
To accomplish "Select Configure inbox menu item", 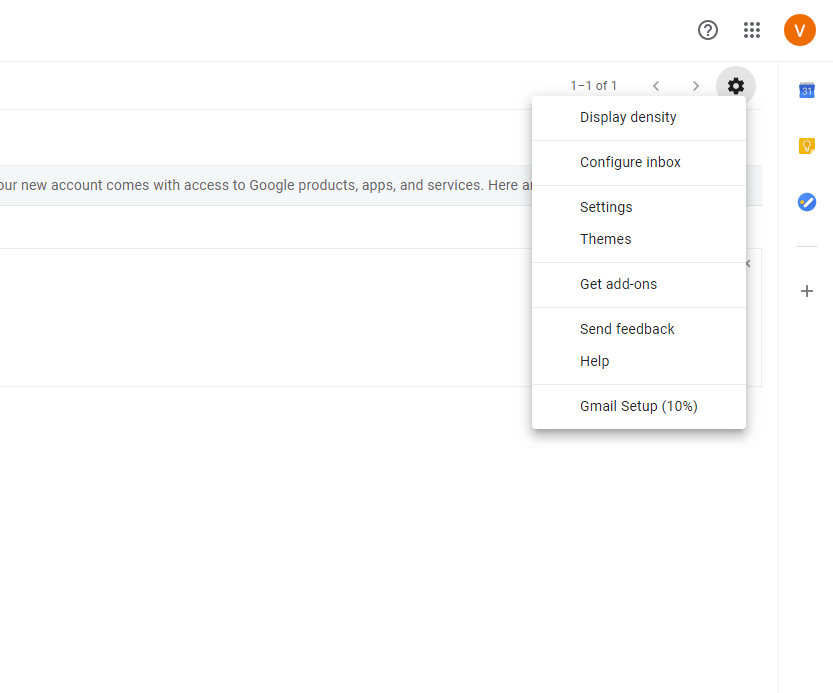I will (x=630, y=162).
